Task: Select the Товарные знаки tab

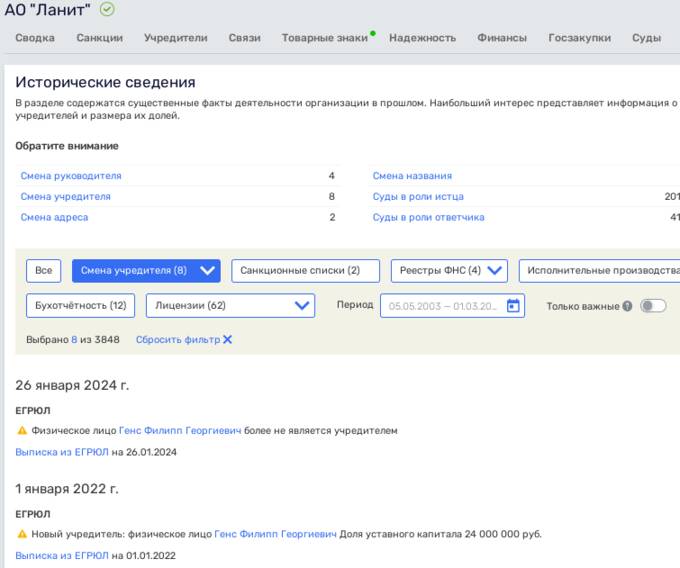Action: click(325, 38)
